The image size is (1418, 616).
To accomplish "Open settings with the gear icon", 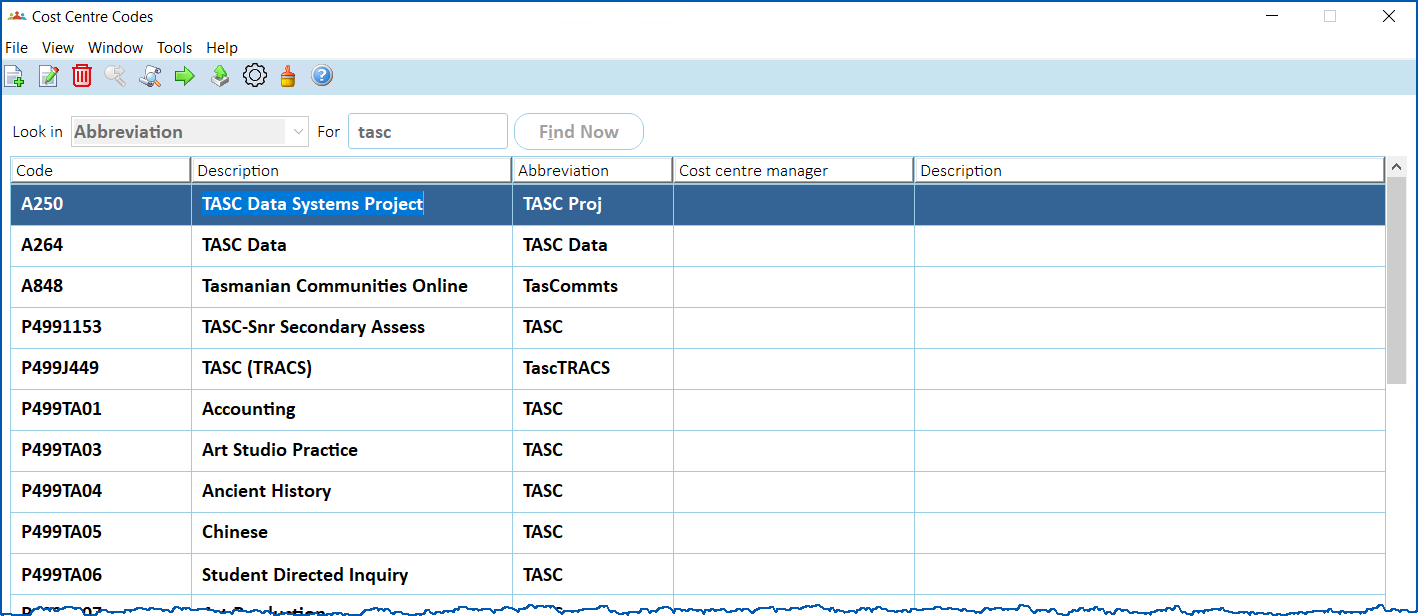I will [x=255, y=76].
